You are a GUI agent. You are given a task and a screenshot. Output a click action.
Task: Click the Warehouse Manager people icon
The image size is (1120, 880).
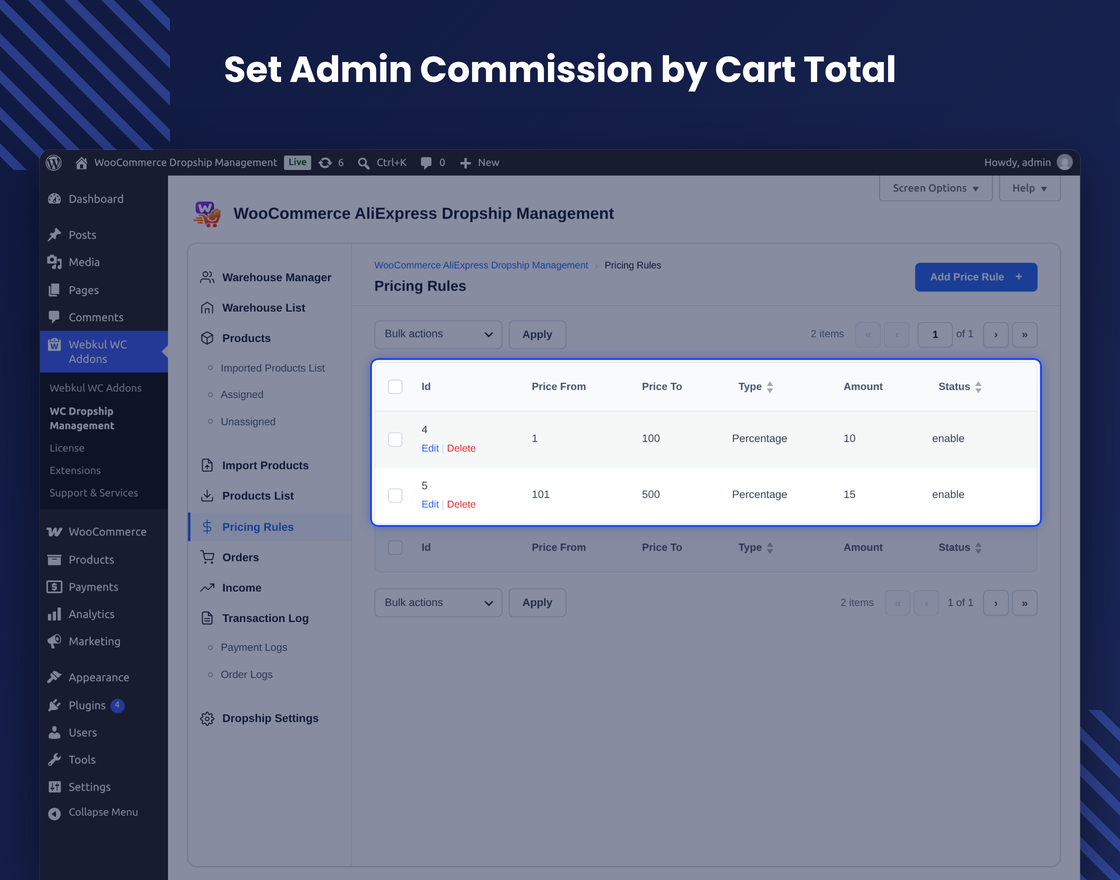(x=207, y=277)
